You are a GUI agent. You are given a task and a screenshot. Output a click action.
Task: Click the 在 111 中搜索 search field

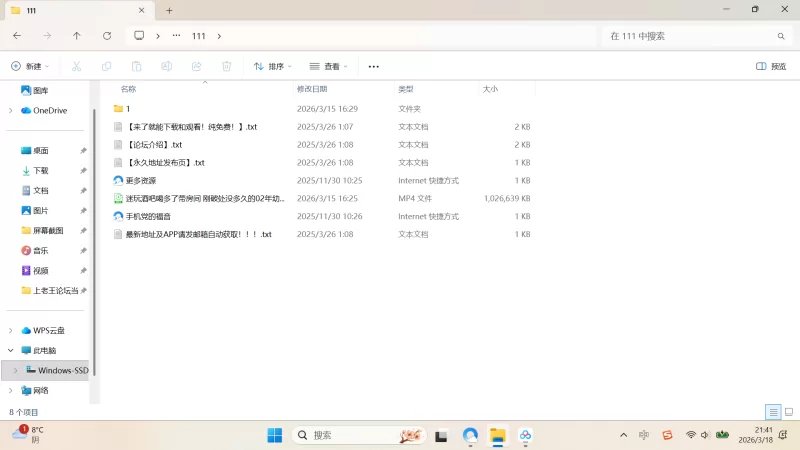(x=690, y=36)
